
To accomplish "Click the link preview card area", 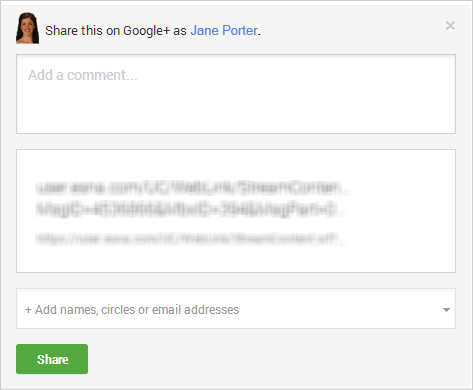I will click(236, 211).
